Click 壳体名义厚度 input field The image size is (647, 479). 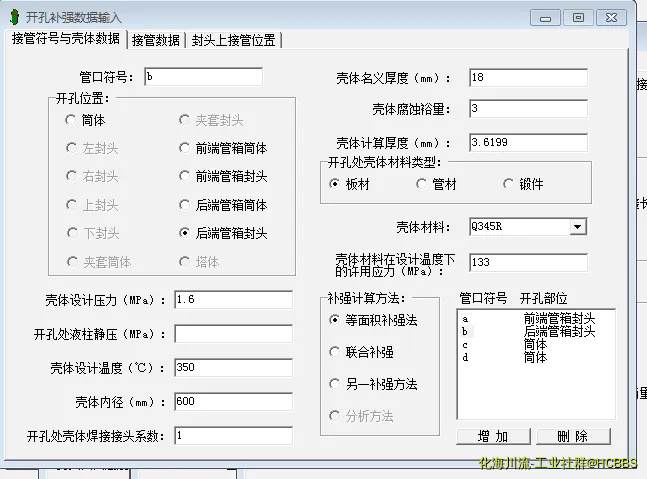click(x=528, y=78)
